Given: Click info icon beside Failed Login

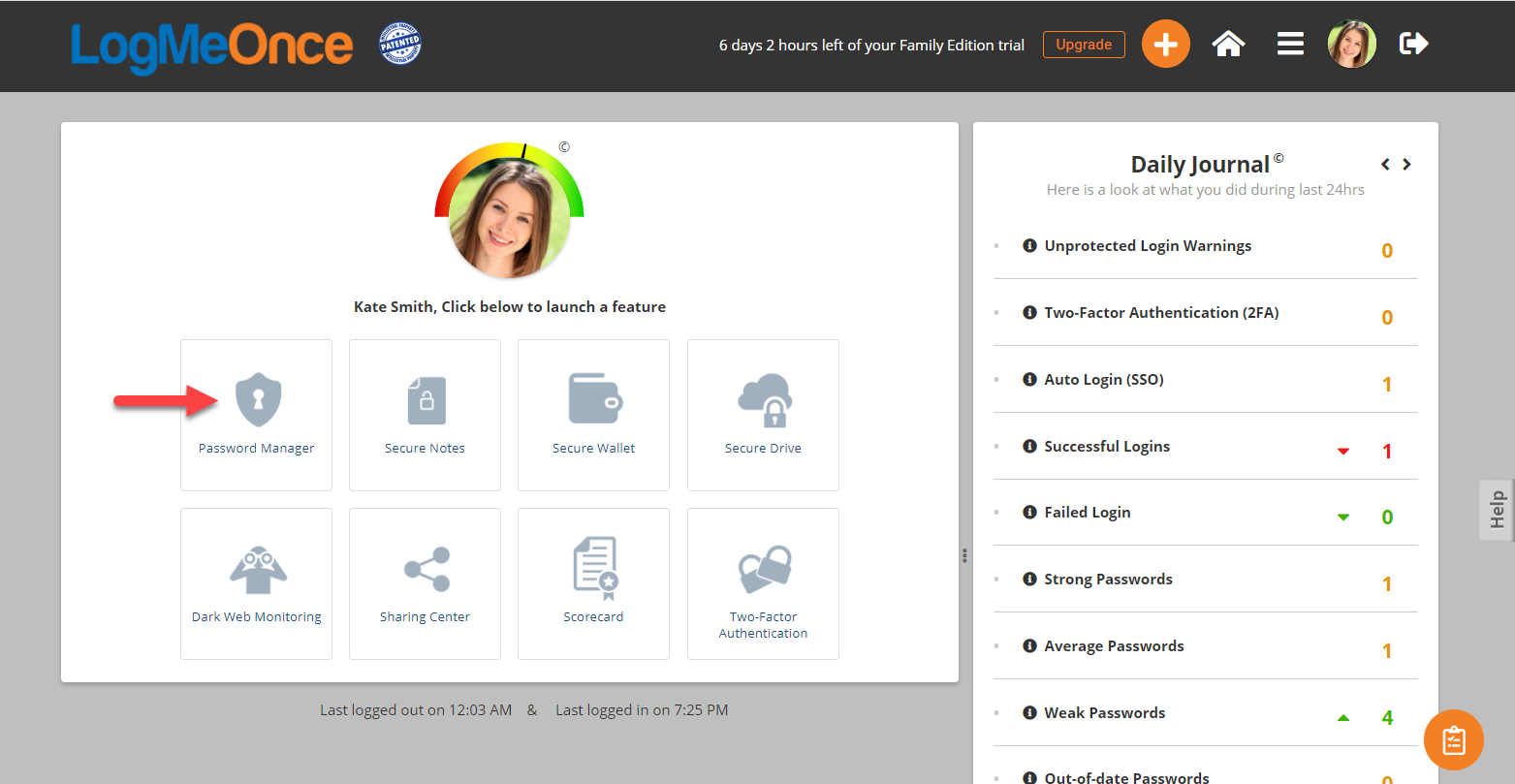Looking at the screenshot, I should [x=1030, y=513].
